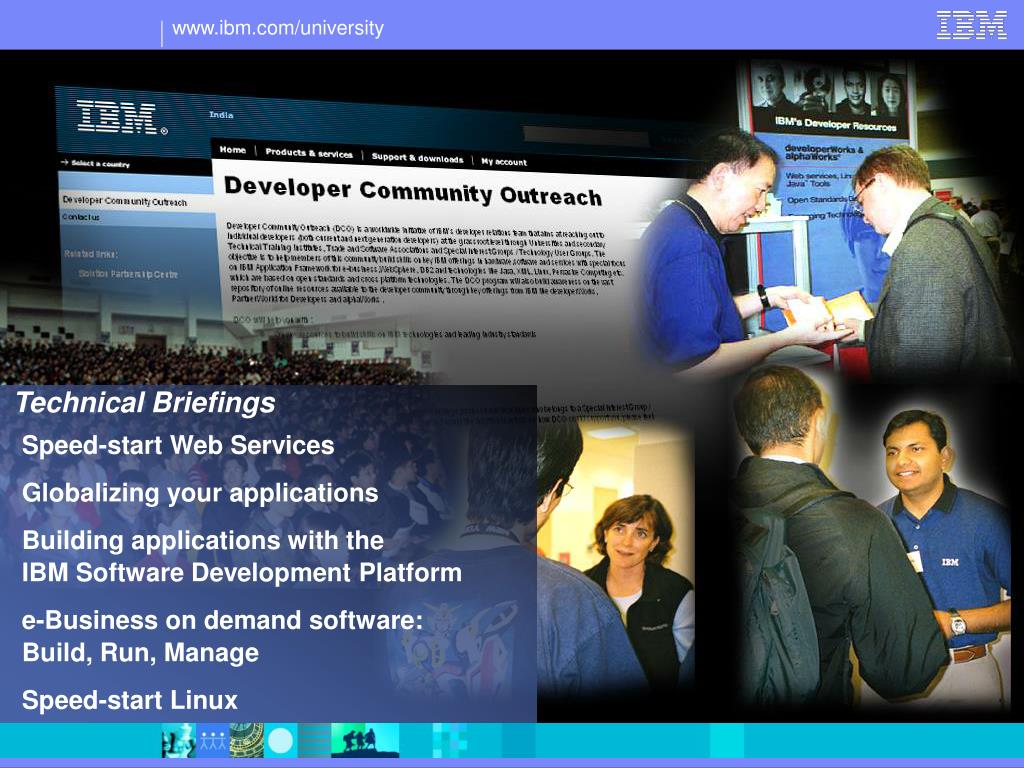Screen dimensions: 1024x768
Task: Click the IBM's Developer Resources booth sign
Action: click(835, 123)
